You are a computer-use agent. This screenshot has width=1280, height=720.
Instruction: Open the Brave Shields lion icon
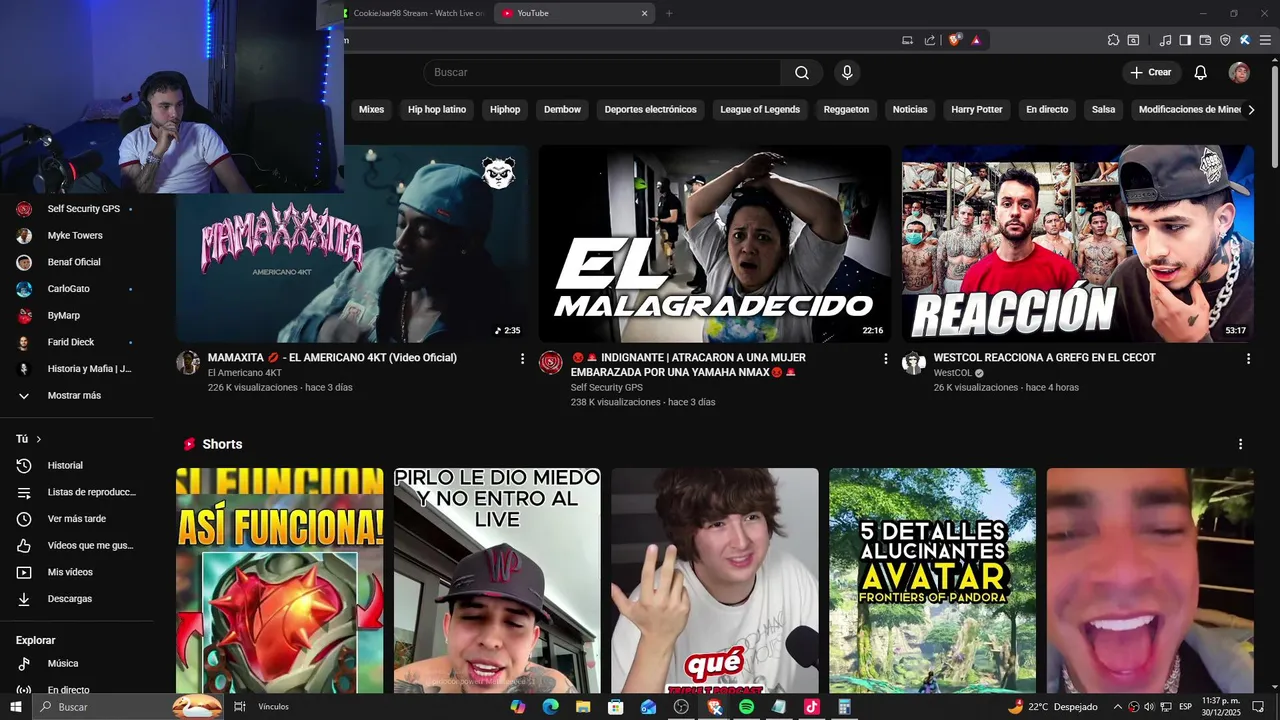tap(955, 40)
